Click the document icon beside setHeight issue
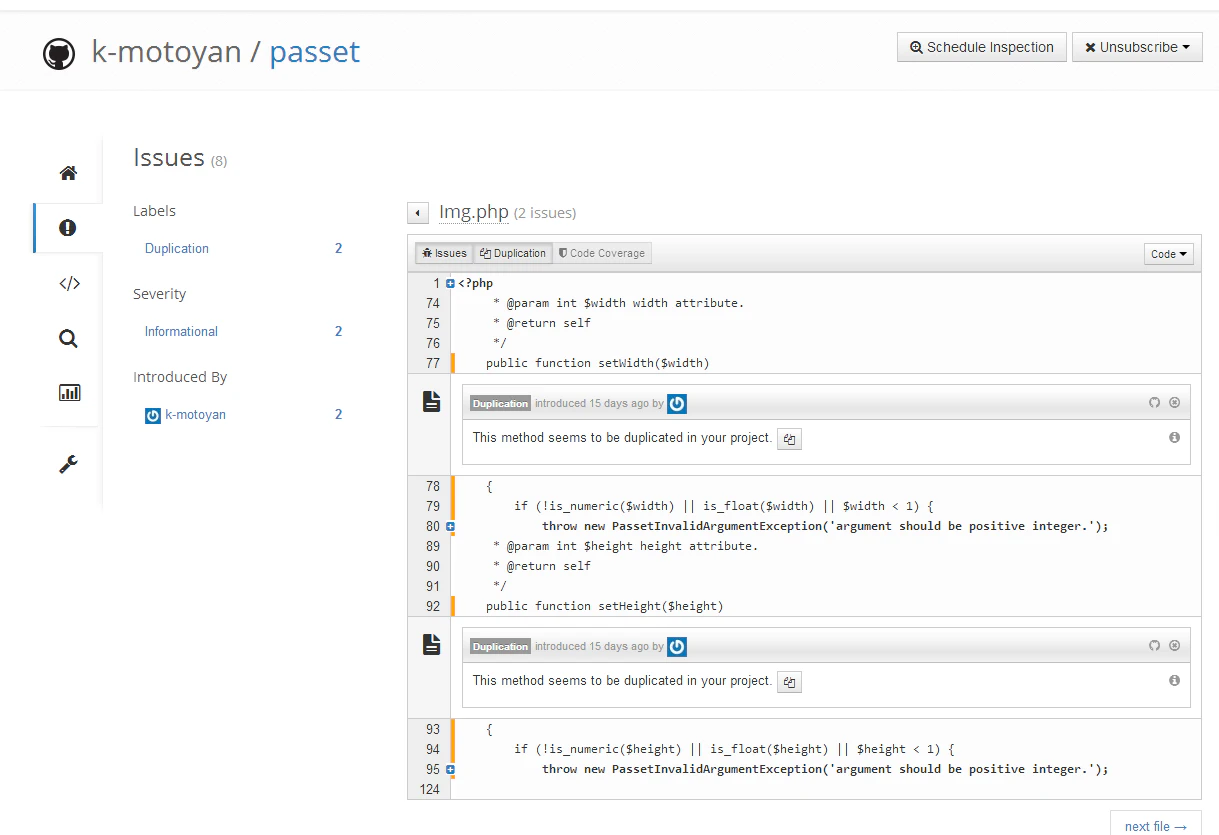The image size is (1219, 835). point(431,644)
